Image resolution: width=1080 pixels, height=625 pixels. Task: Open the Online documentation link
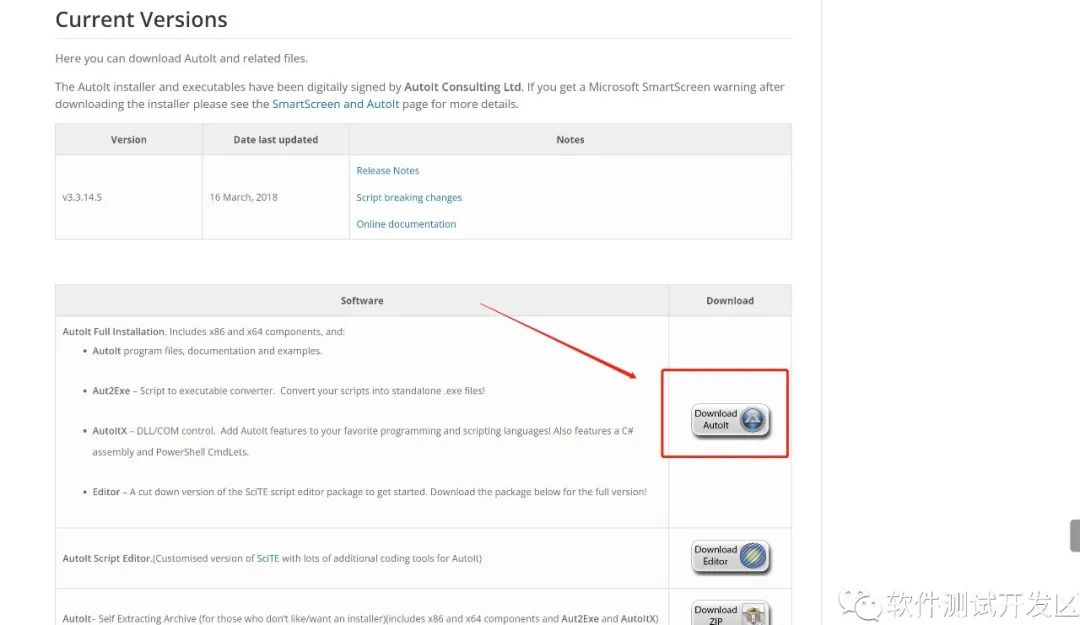(406, 224)
